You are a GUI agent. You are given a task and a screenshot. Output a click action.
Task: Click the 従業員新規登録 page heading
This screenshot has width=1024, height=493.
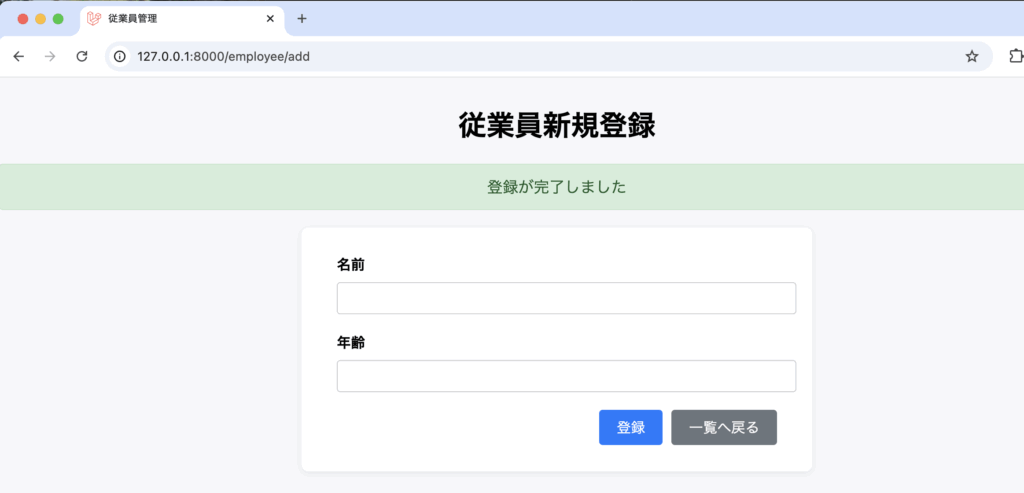[x=557, y=126]
